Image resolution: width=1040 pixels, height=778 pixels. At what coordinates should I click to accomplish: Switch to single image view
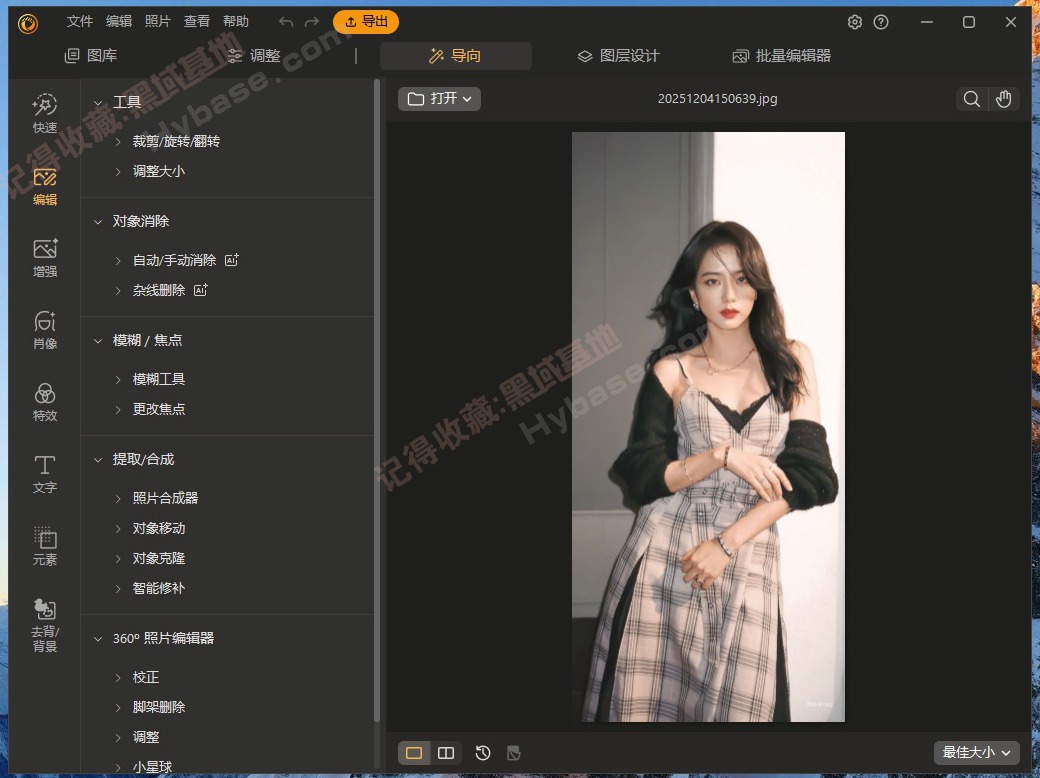coord(413,753)
